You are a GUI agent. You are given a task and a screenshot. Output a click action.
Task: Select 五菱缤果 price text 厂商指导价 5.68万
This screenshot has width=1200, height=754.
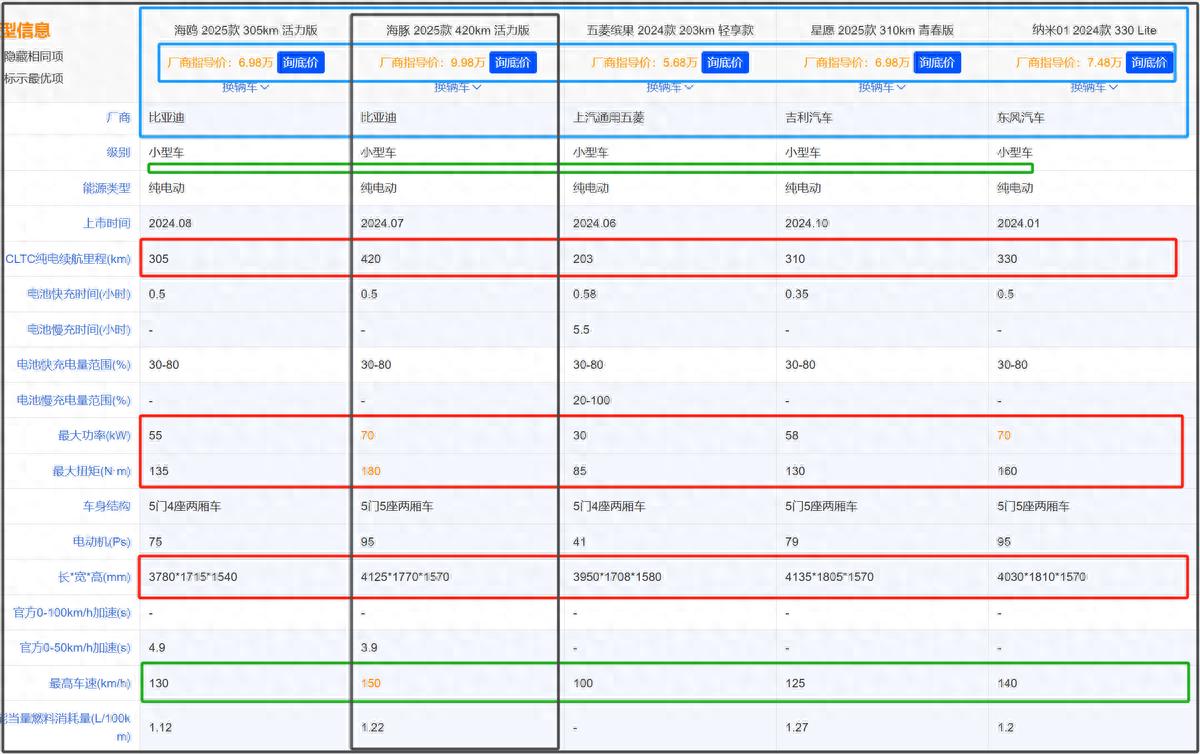click(x=644, y=63)
